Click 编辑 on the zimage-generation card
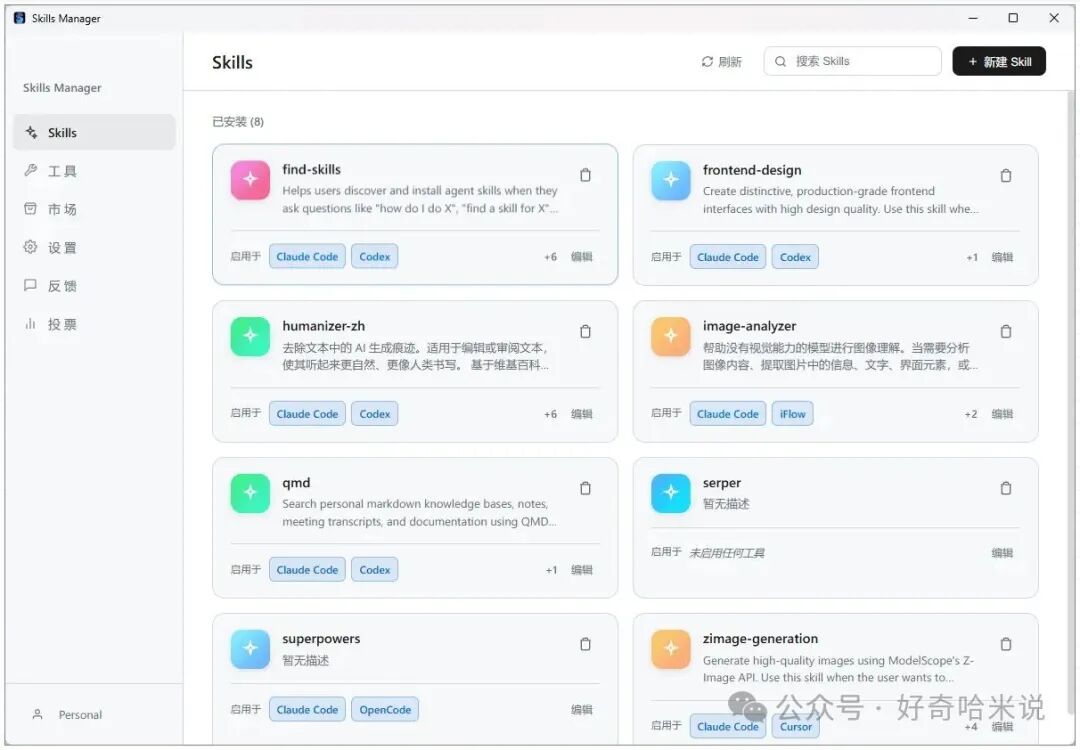Image resolution: width=1080 pixels, height=750 pixels. click(x=1002, y=727)
